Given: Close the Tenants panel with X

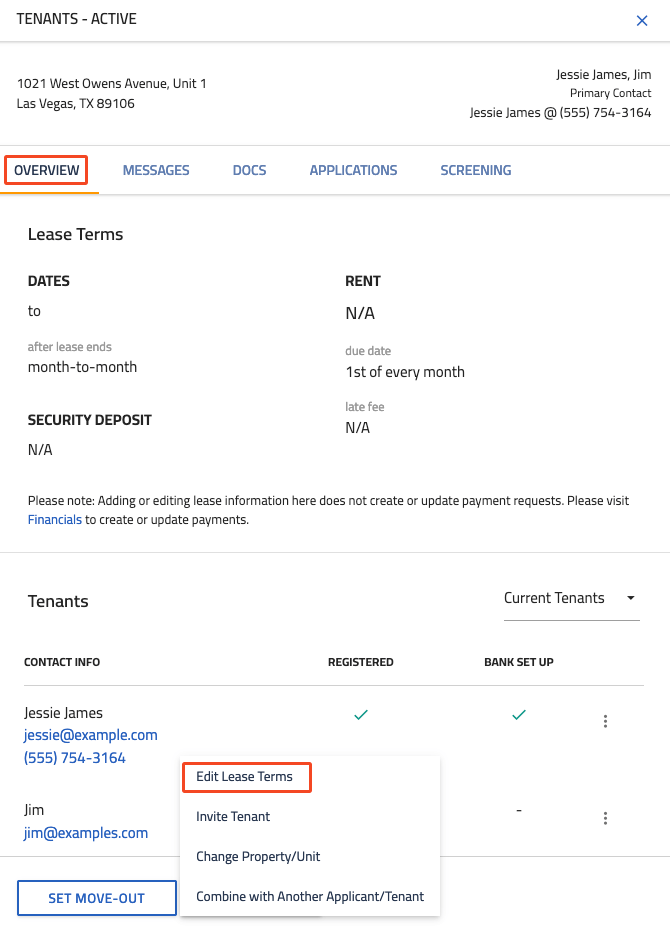Looking at the screenshot, I should 642,20.
